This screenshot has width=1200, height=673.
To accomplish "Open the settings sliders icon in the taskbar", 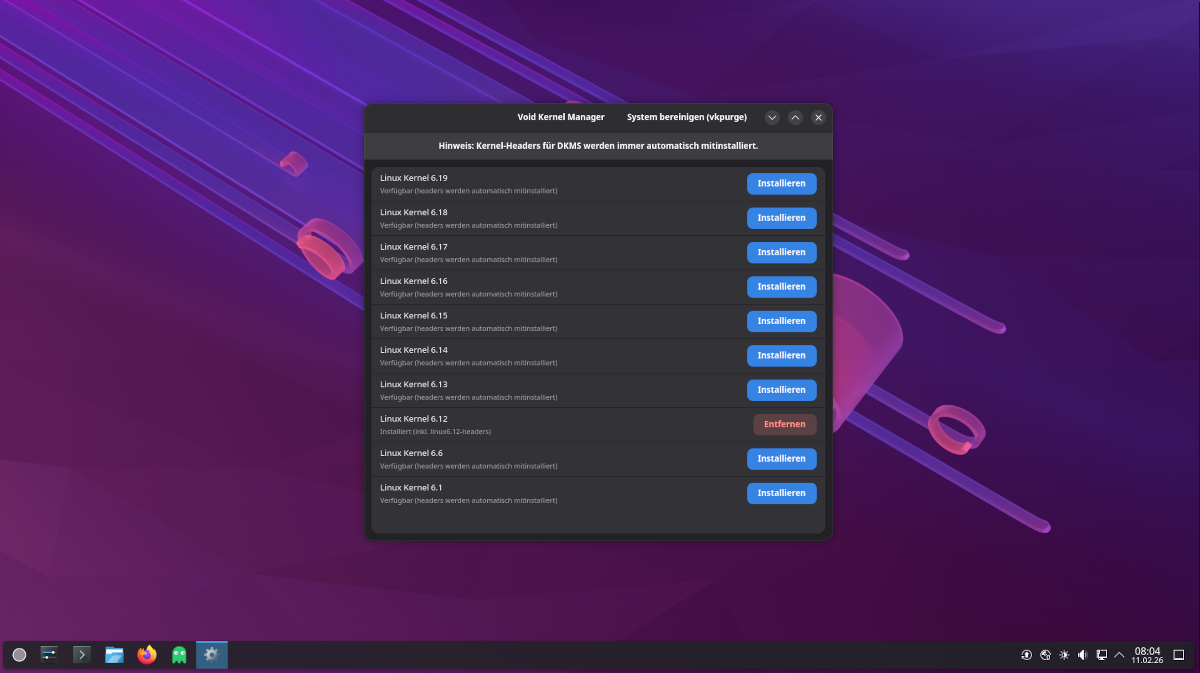I will pyautogui.click(x=48, y=654).
